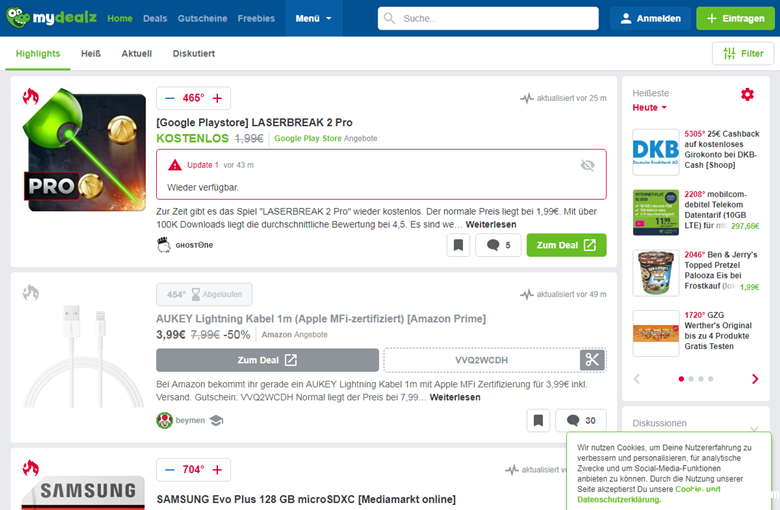The width and height of the screenshot is (780, 510).
Task: Expand the Menü dropdown
Action: (x=313, y=18)
